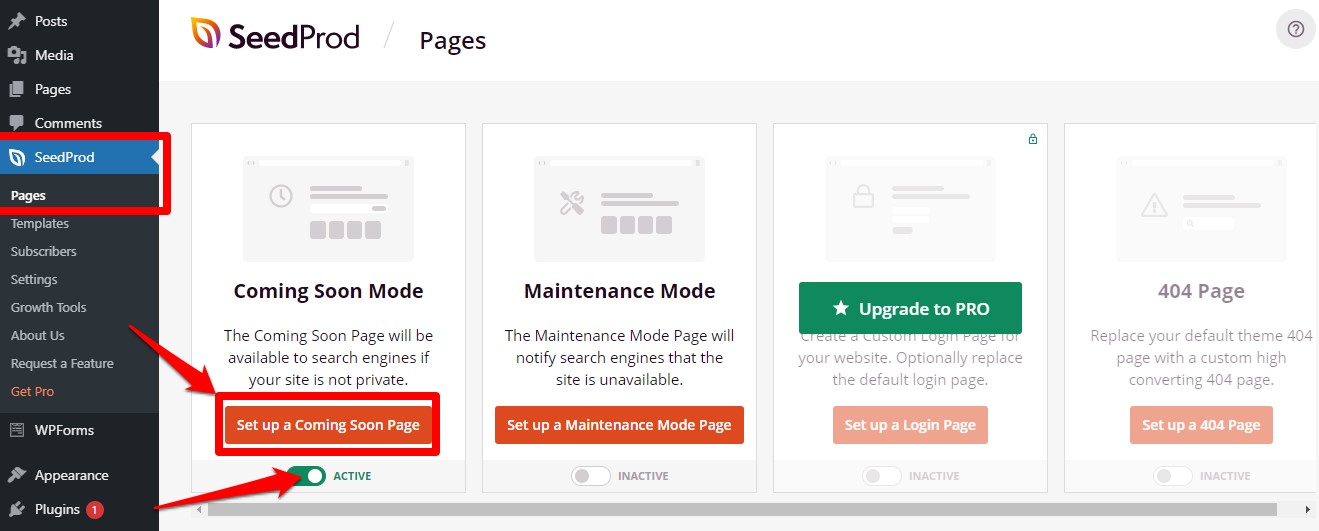Enable the Maintenance Mode toggle
Screen dimensions: 1319x531
click(591, 476)
